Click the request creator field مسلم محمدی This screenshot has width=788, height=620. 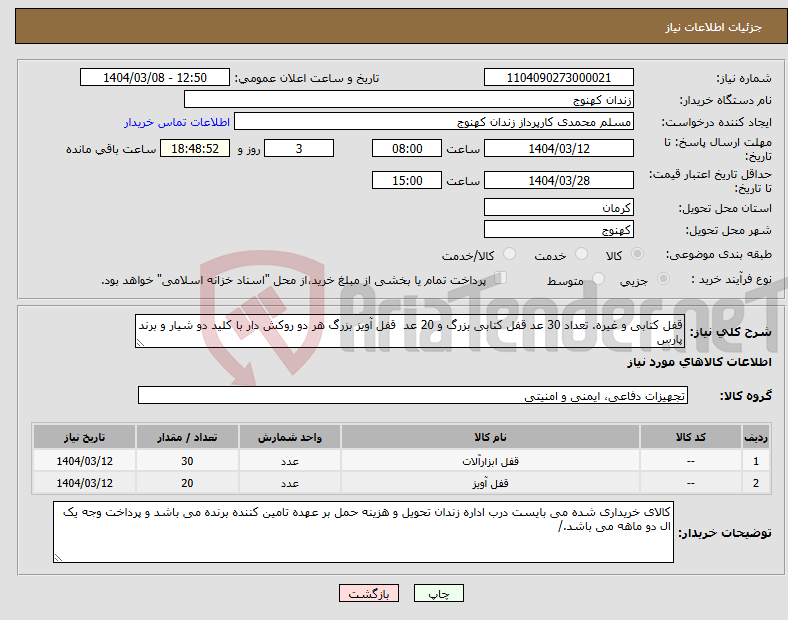(x=434, y=122)
